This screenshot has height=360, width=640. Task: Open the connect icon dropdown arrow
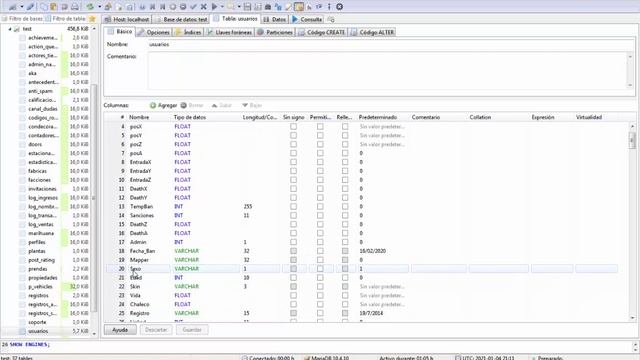[22, 7]
